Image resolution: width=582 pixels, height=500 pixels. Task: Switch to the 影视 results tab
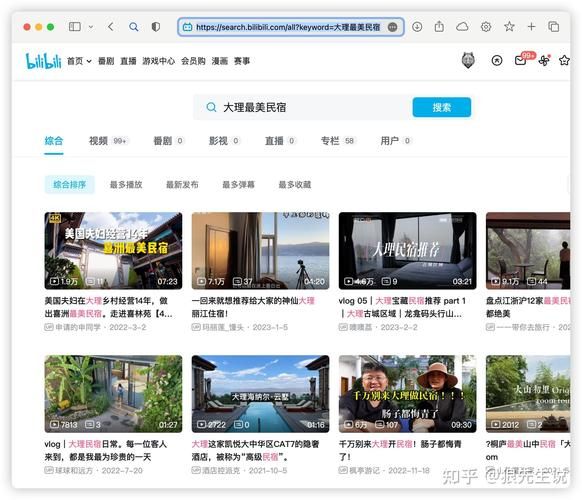pyautogui.click(x=224, y=141)
